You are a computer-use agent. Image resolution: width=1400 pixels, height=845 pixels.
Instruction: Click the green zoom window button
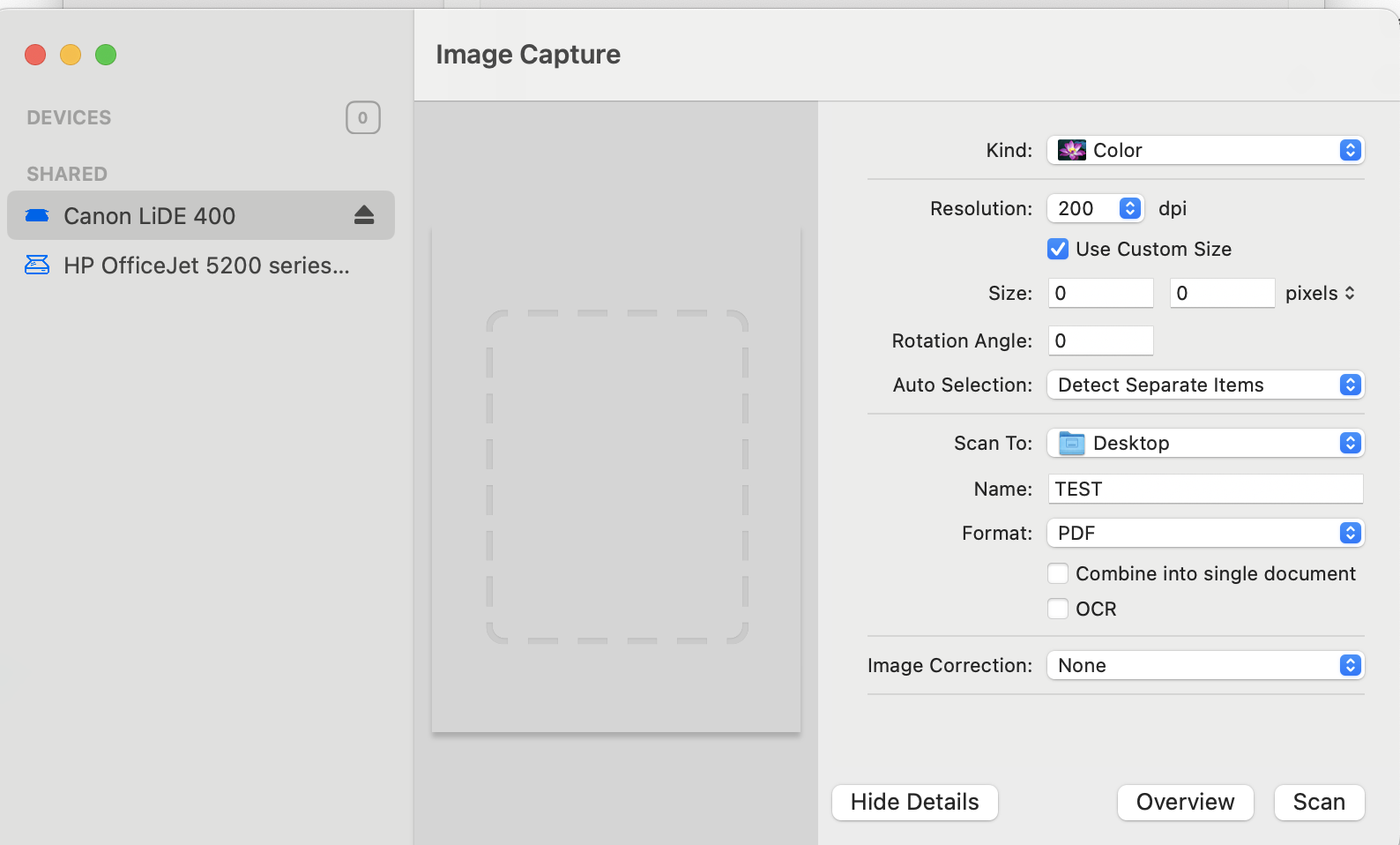(106, 55)
